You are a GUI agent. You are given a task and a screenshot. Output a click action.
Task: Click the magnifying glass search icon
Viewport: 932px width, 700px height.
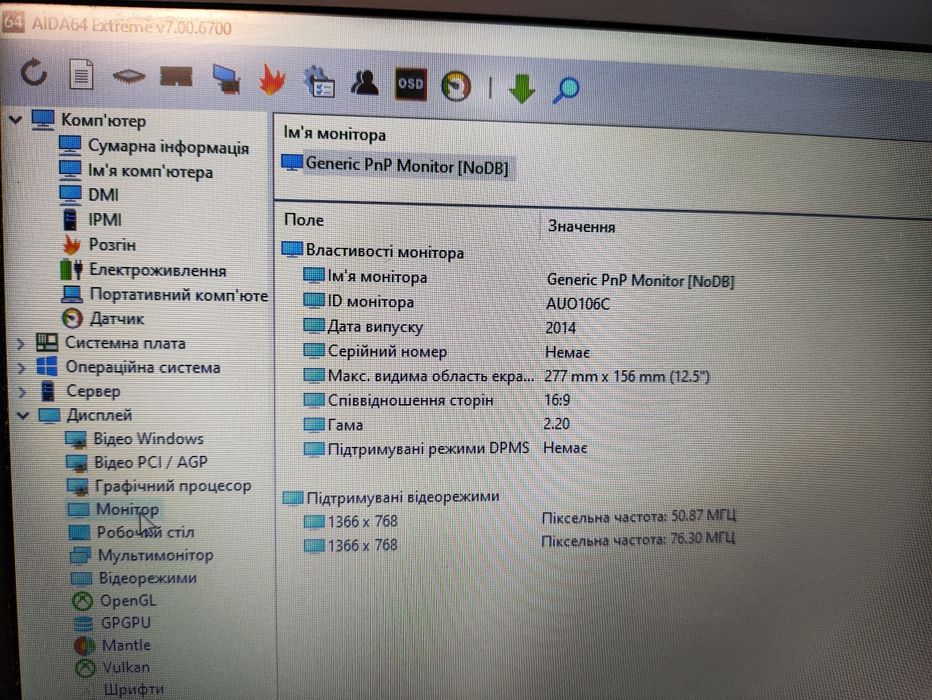pos(565,90)
